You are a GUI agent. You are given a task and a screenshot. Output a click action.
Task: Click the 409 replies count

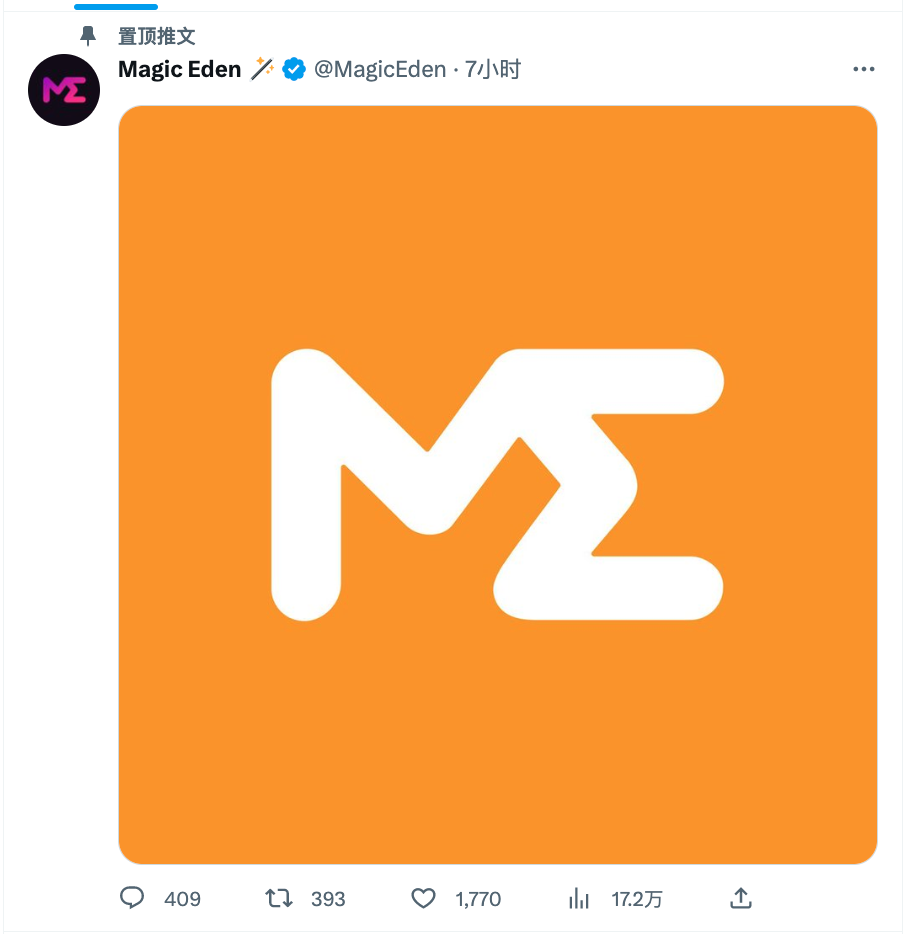click(x=182, y=899)
